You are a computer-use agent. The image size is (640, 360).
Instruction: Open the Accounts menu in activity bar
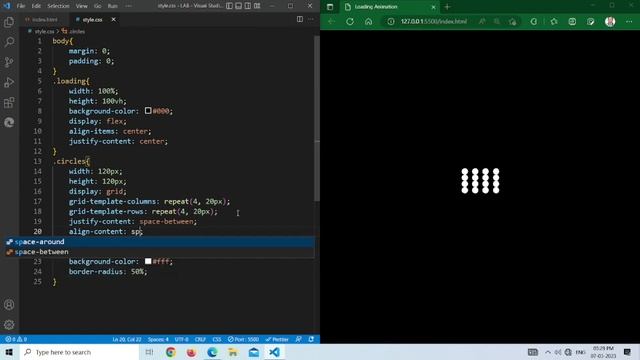[9, 304]
